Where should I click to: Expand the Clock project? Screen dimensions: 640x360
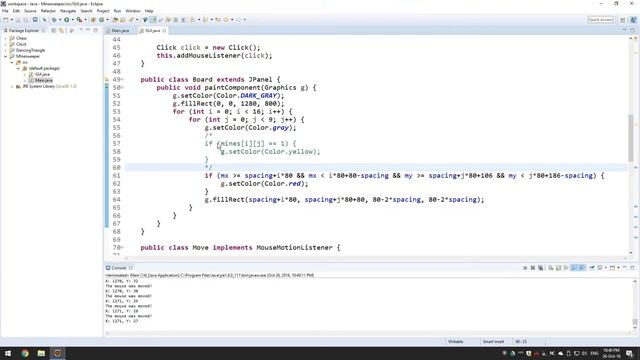pos(6,44)
